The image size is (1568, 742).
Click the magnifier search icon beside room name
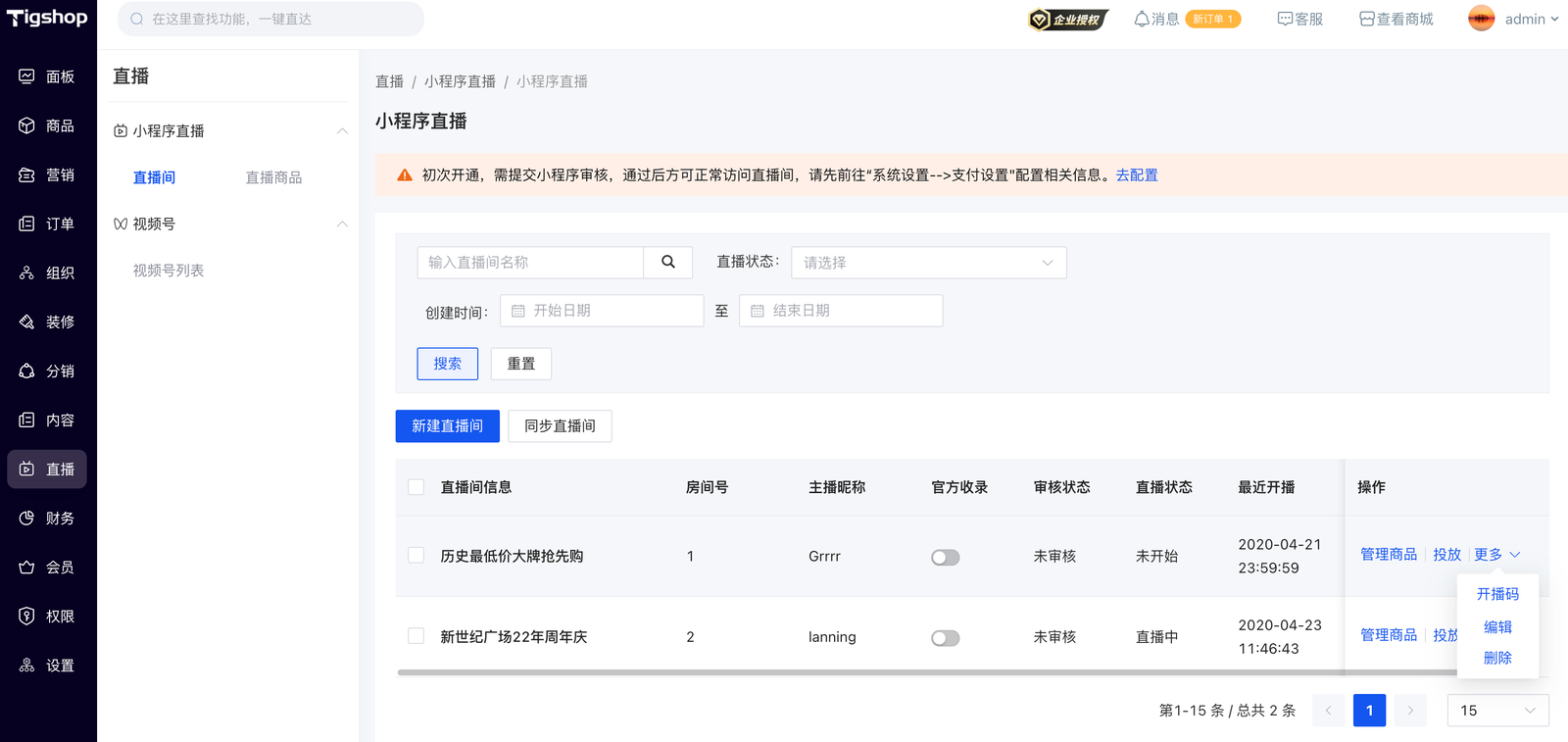(x=667, y=262)
